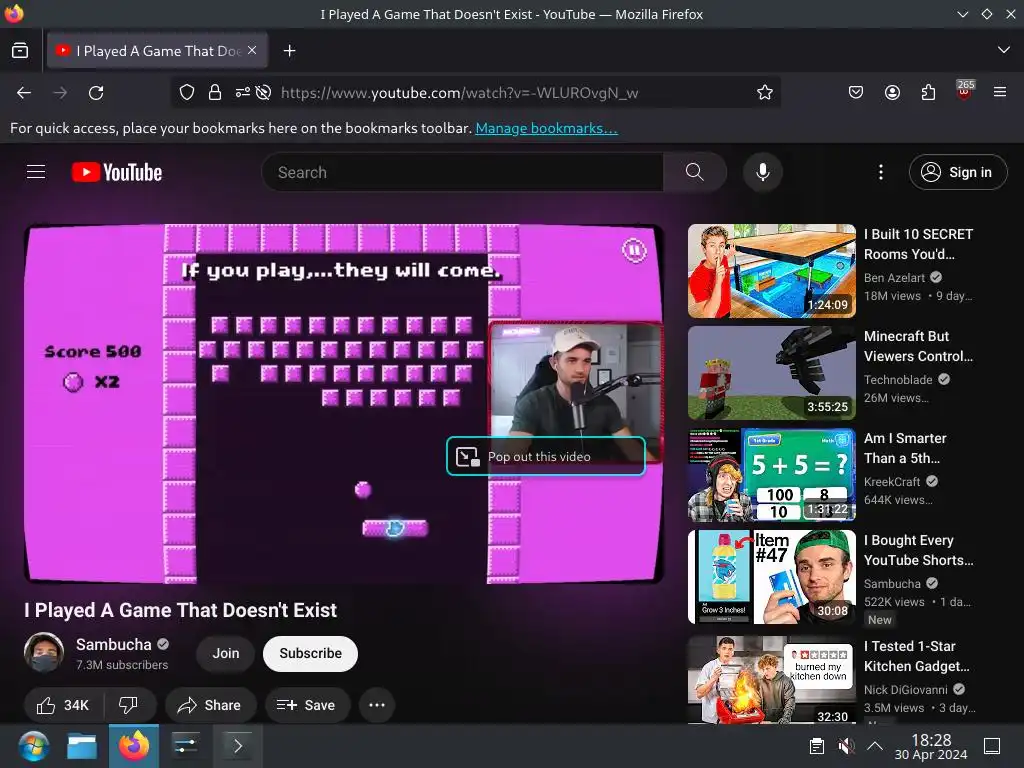
Task: Show desktop with tray button
Action: tap(992, 746)
